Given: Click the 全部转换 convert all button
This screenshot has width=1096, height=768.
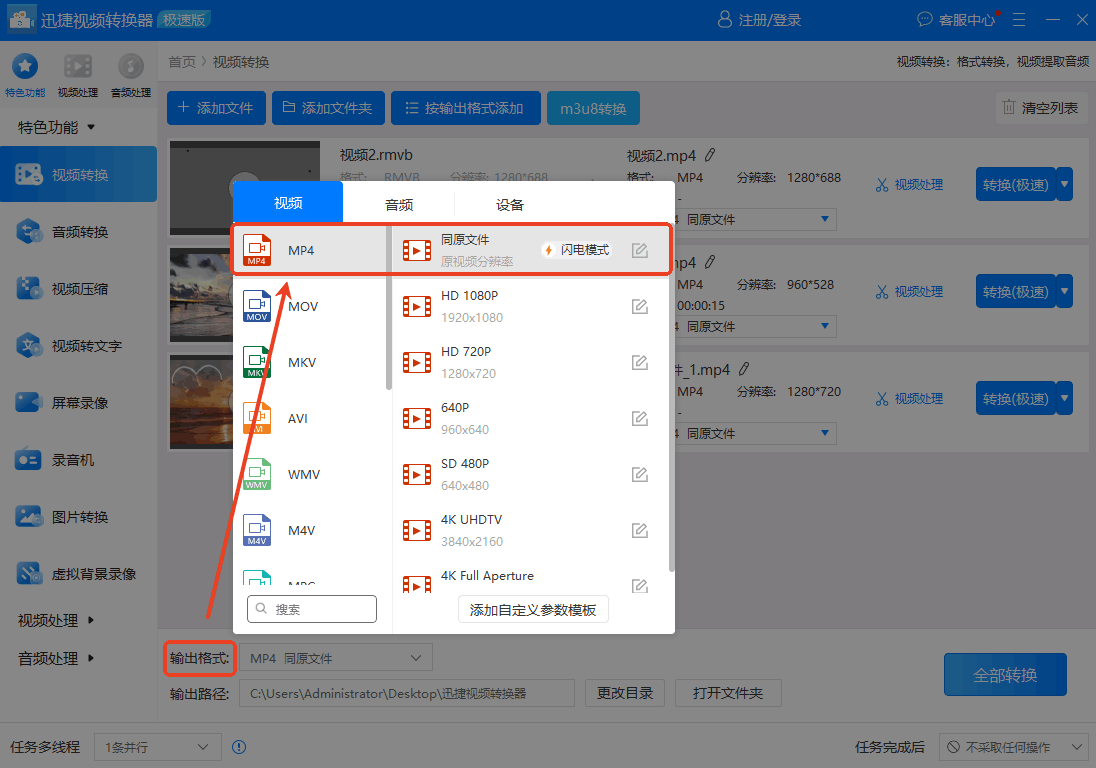Looking at the screenshot, I should (x=1005, y=674).
